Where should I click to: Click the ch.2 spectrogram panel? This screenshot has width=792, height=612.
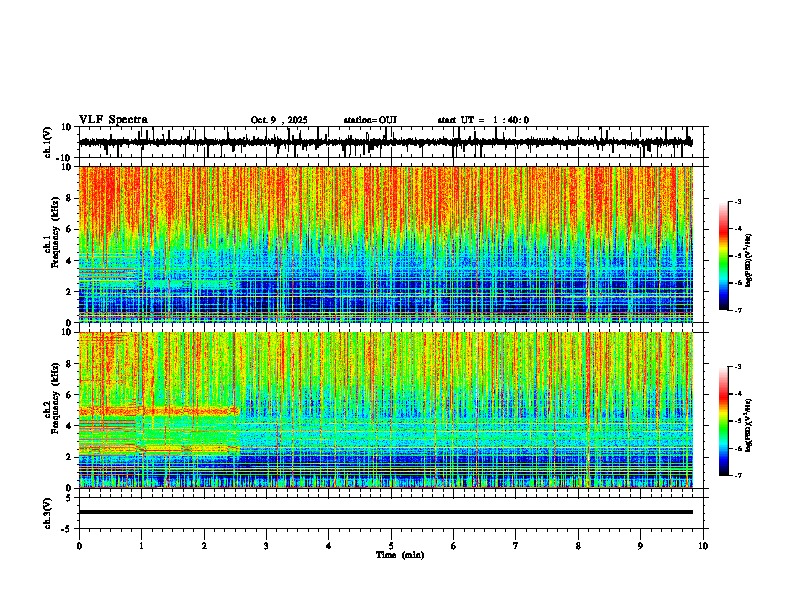coord(385,410)
